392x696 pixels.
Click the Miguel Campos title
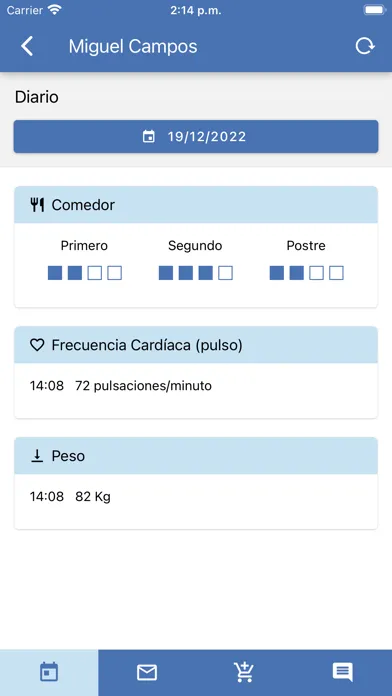tap(133, 47)
